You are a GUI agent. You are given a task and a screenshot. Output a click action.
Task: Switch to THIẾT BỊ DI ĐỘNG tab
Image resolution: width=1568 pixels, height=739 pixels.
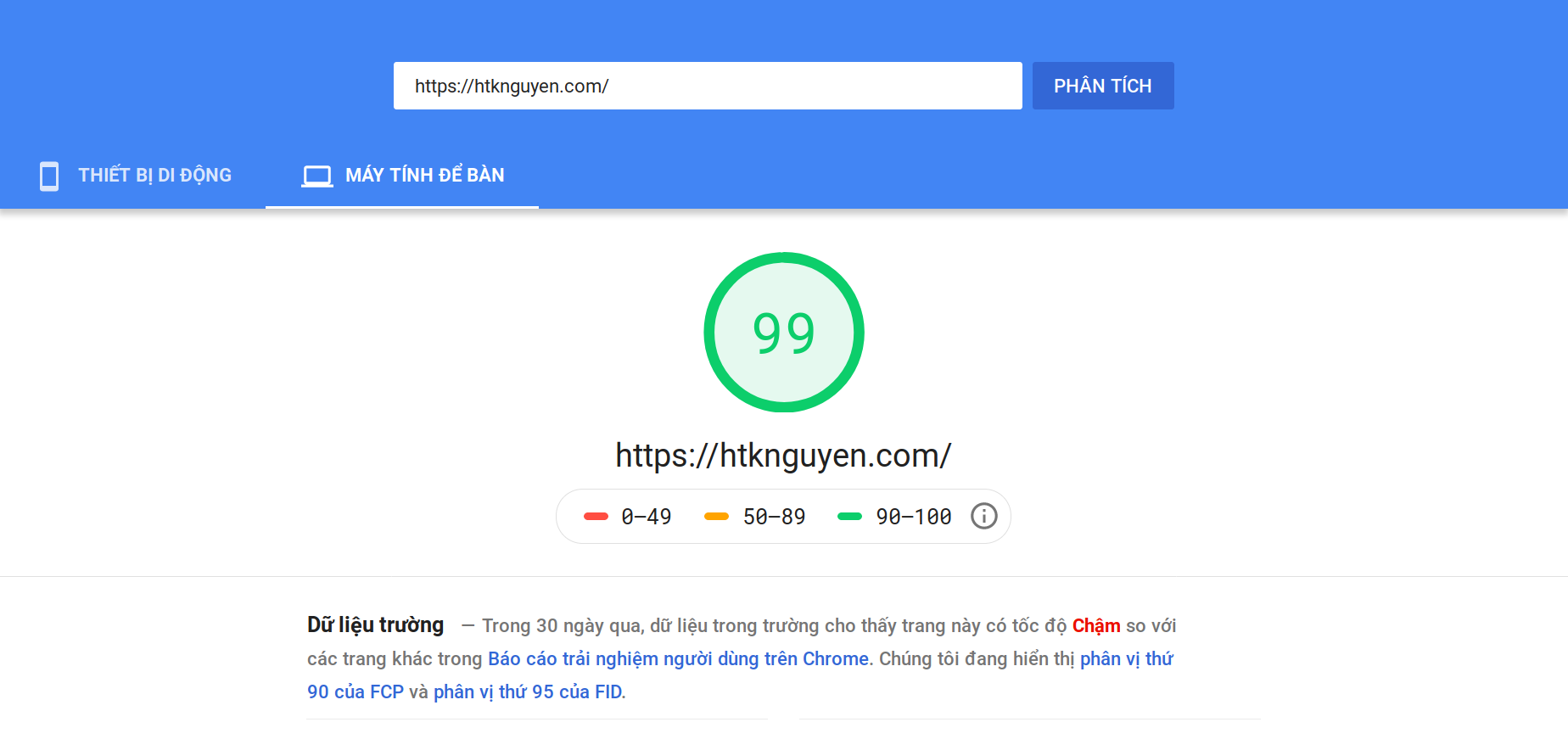click(x=136, y=176)
